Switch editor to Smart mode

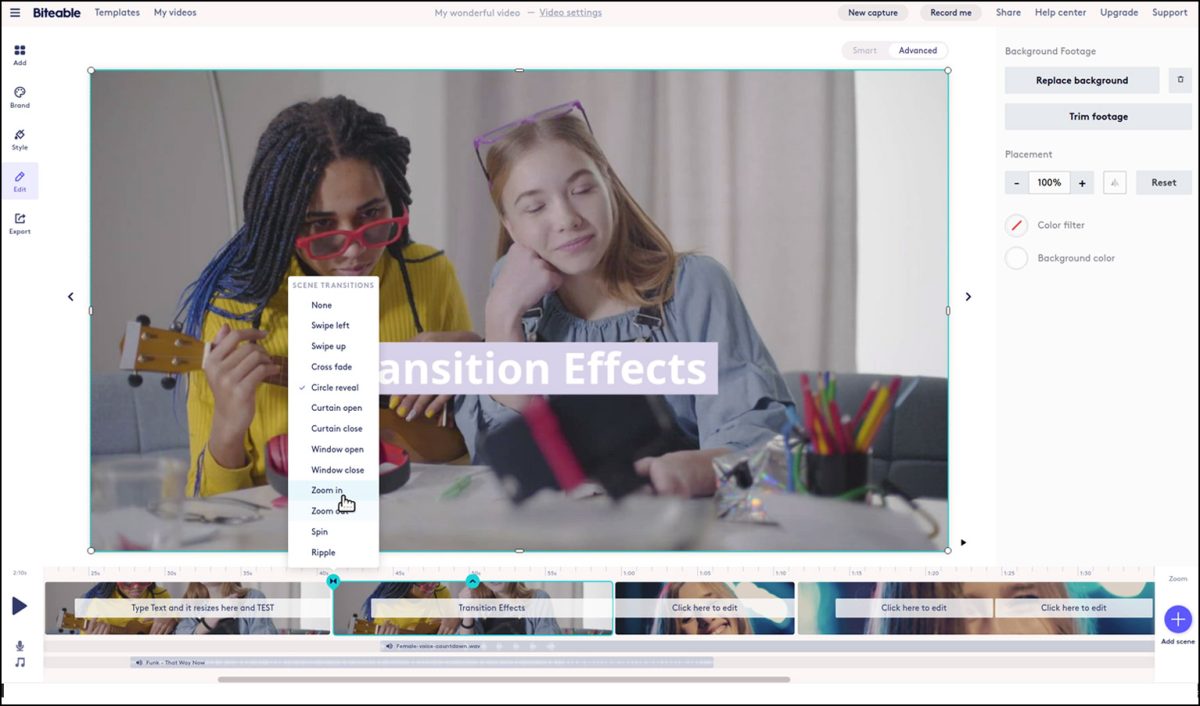pyautogui.click(x=865, y=50)
